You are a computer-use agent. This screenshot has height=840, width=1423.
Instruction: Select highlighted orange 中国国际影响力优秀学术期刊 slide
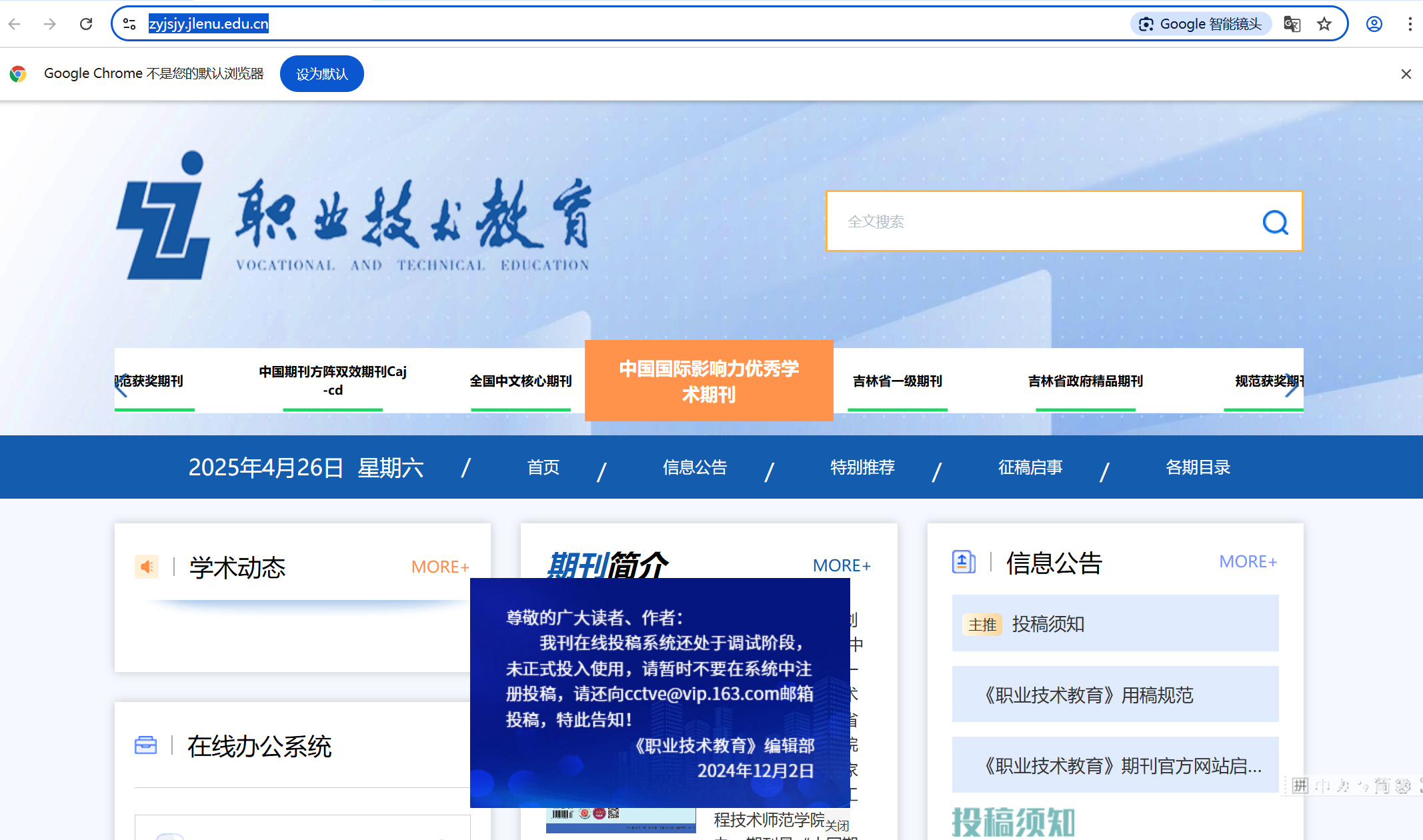point(709,381)
